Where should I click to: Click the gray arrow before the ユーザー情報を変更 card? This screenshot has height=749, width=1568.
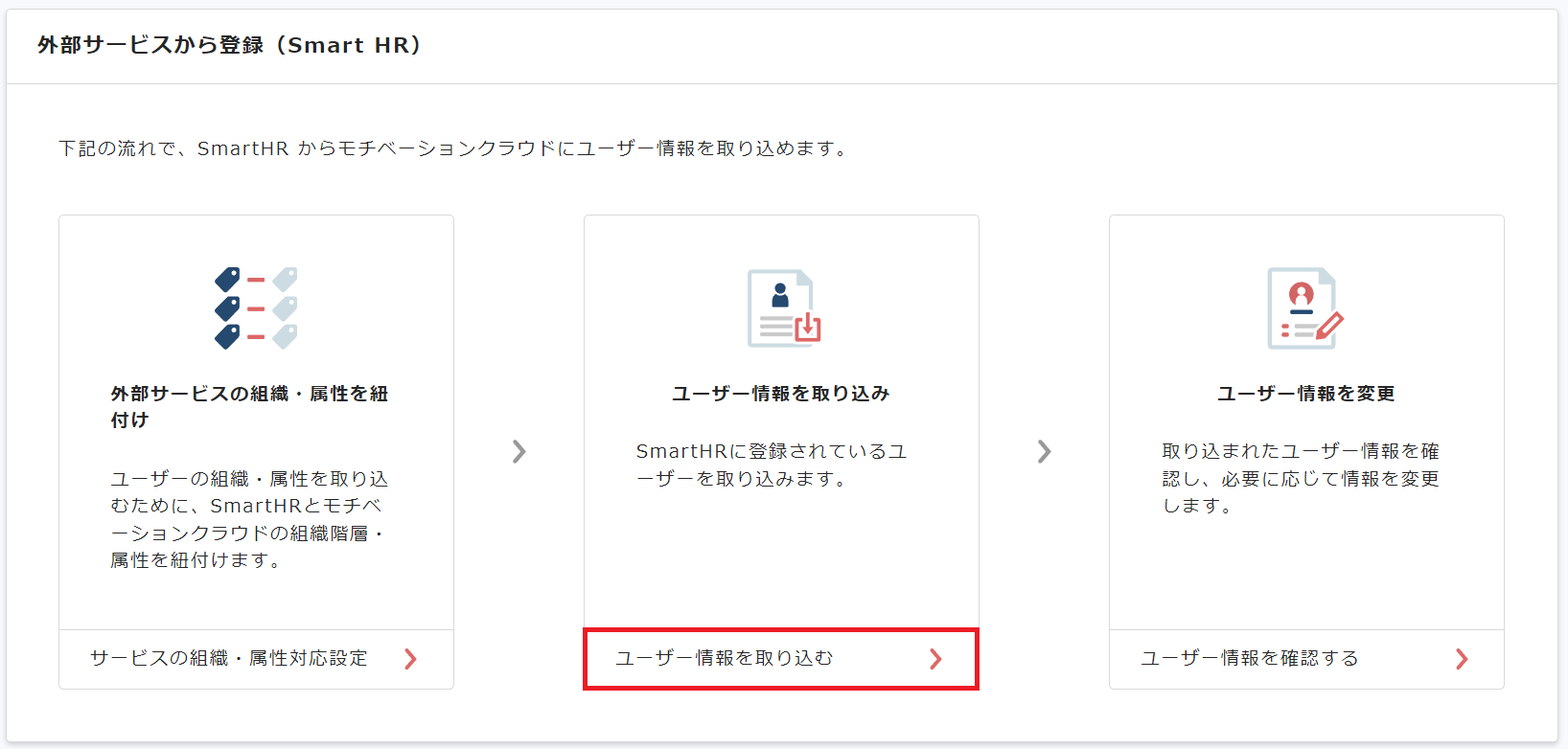click(x=1044, y=450)
